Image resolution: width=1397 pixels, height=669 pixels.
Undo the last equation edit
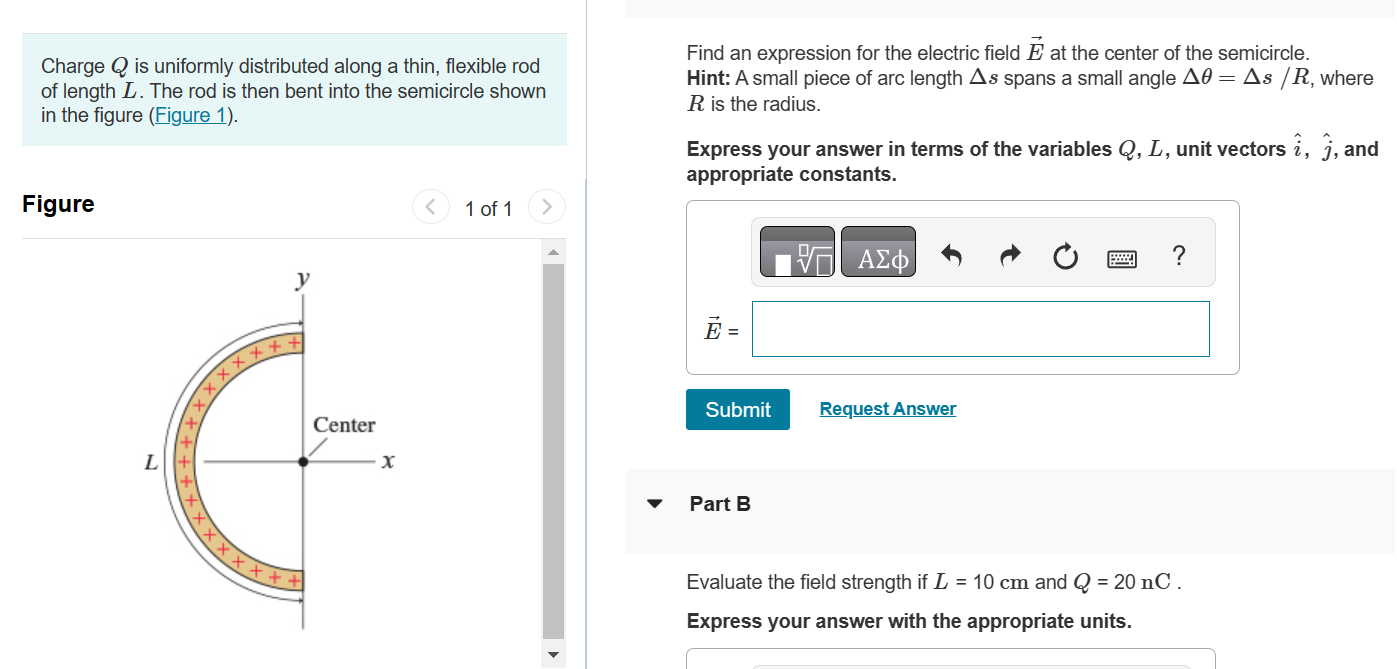pos(951,255)
